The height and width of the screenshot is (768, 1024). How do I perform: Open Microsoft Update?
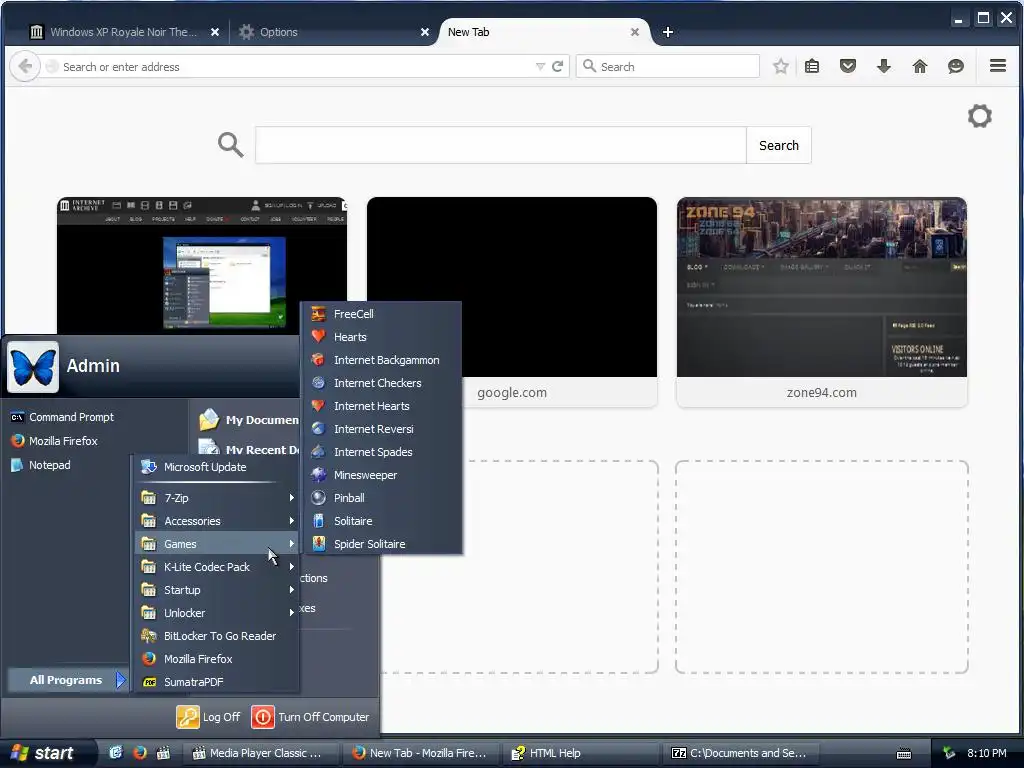click(x=216, y=467)
